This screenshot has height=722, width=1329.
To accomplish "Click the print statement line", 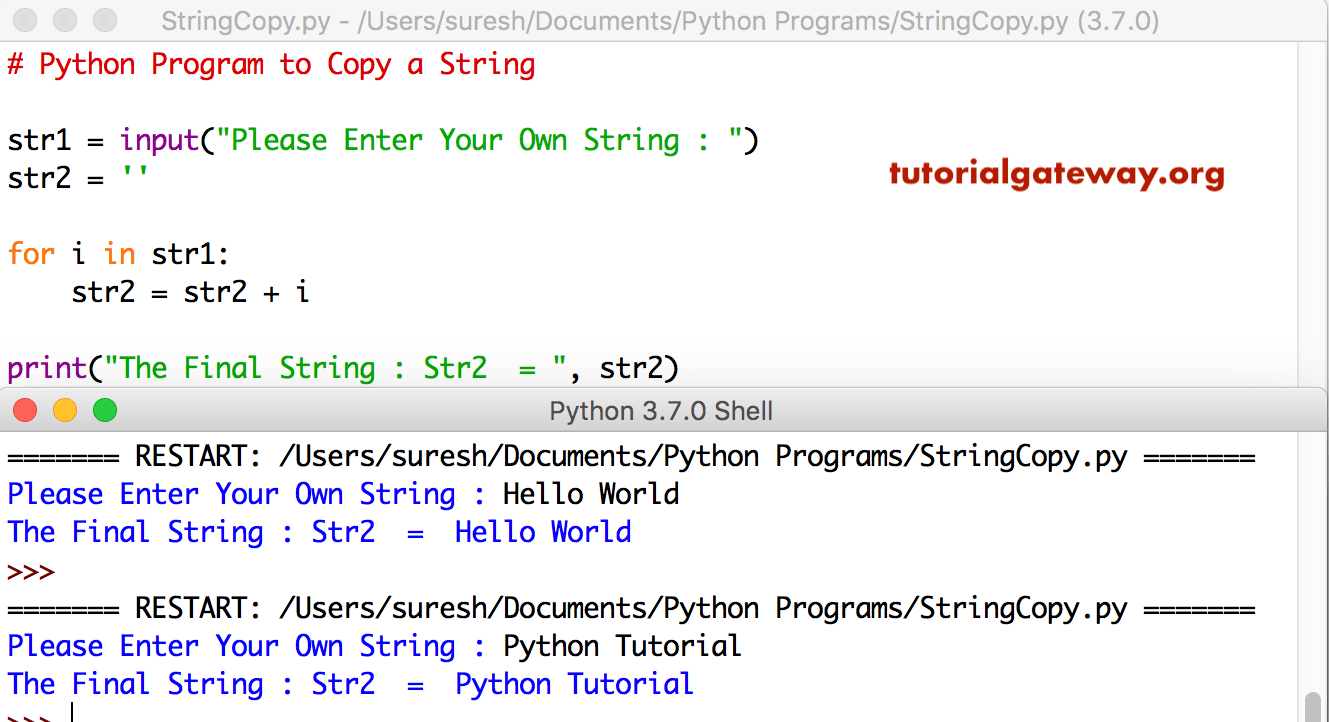I will point(340,367).
